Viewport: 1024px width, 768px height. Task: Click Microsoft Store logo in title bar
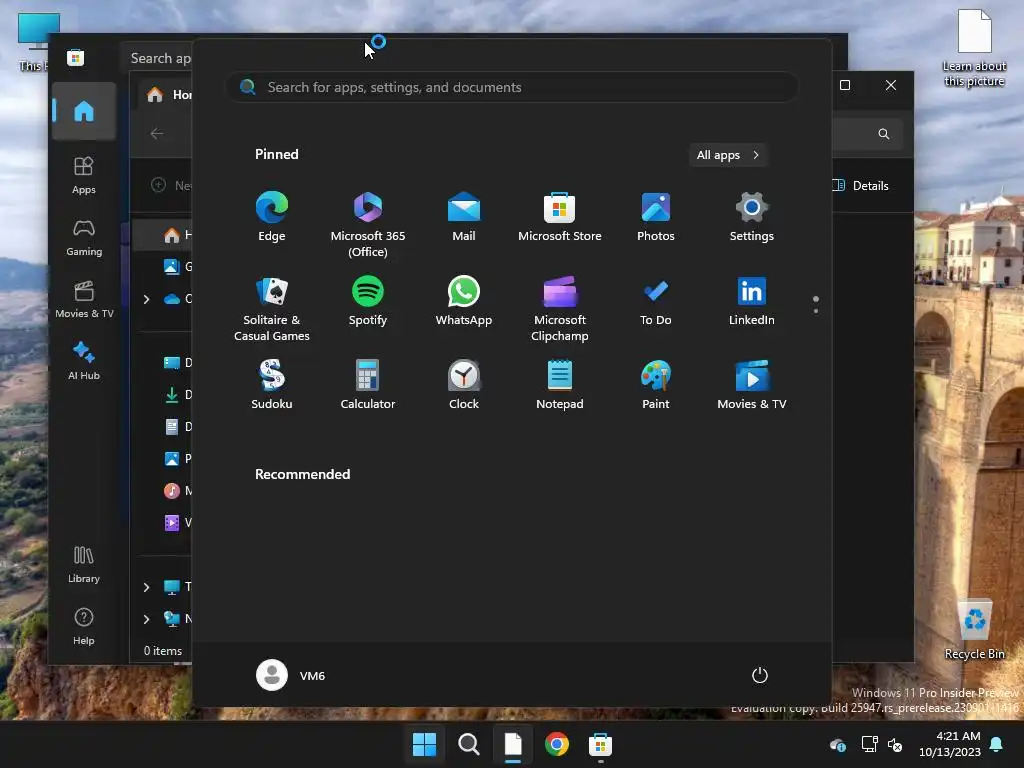[75, 57]
